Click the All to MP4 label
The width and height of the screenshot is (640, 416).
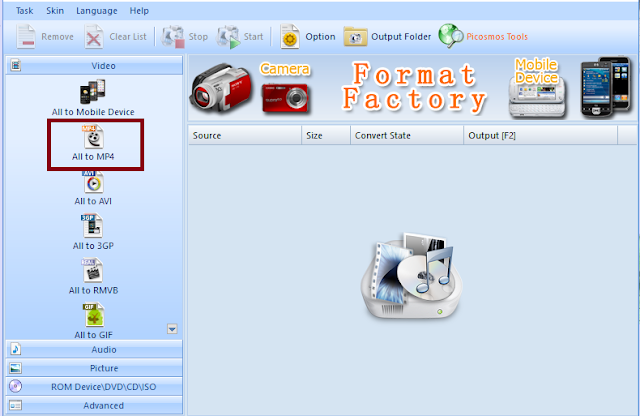(93, 157)
